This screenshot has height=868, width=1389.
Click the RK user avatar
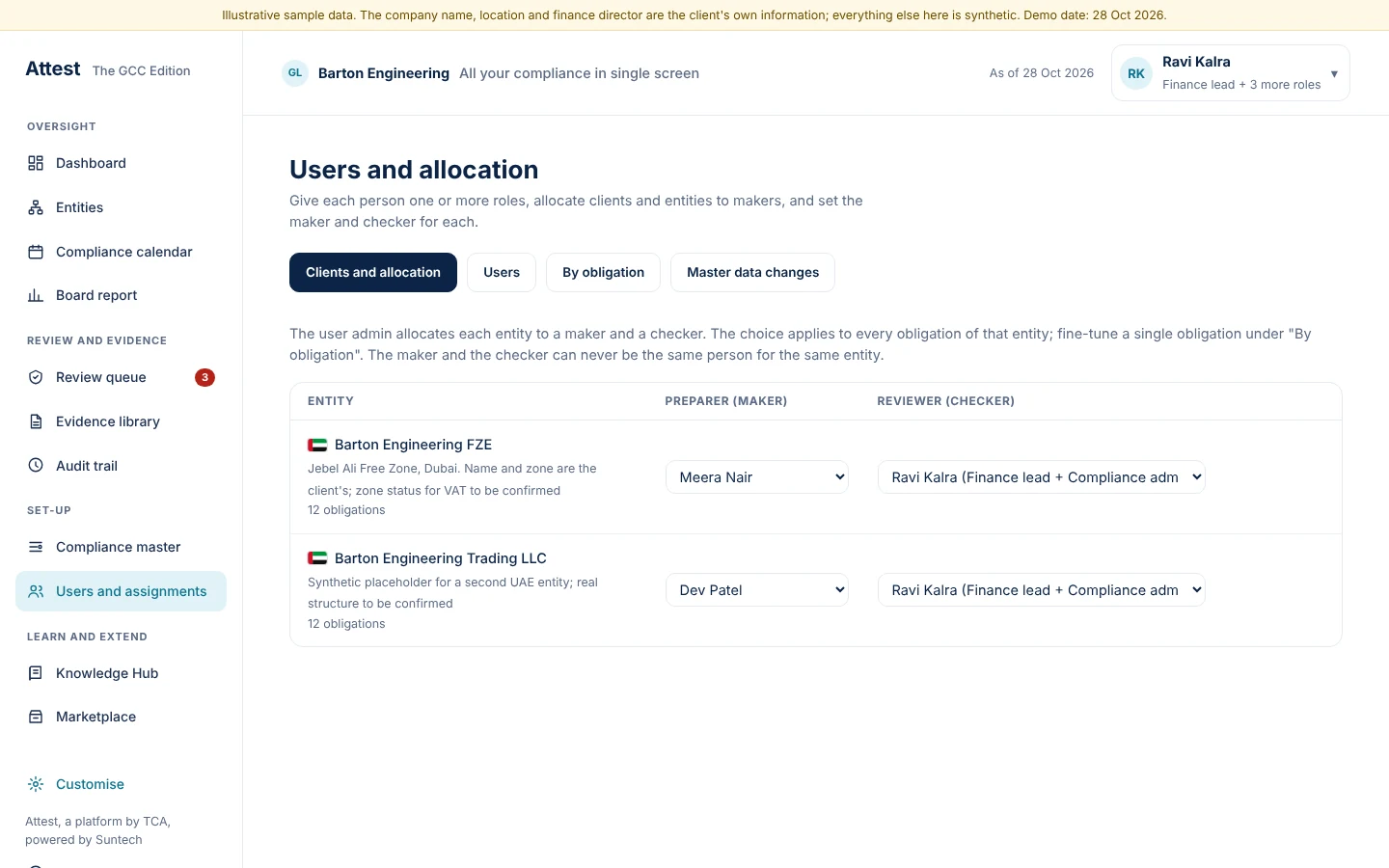click(x=1136, y=73)
